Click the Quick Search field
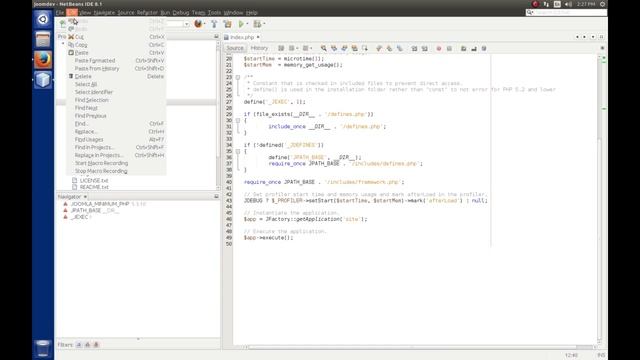This screenshot has height=360, width=640. tap(567, 13)
